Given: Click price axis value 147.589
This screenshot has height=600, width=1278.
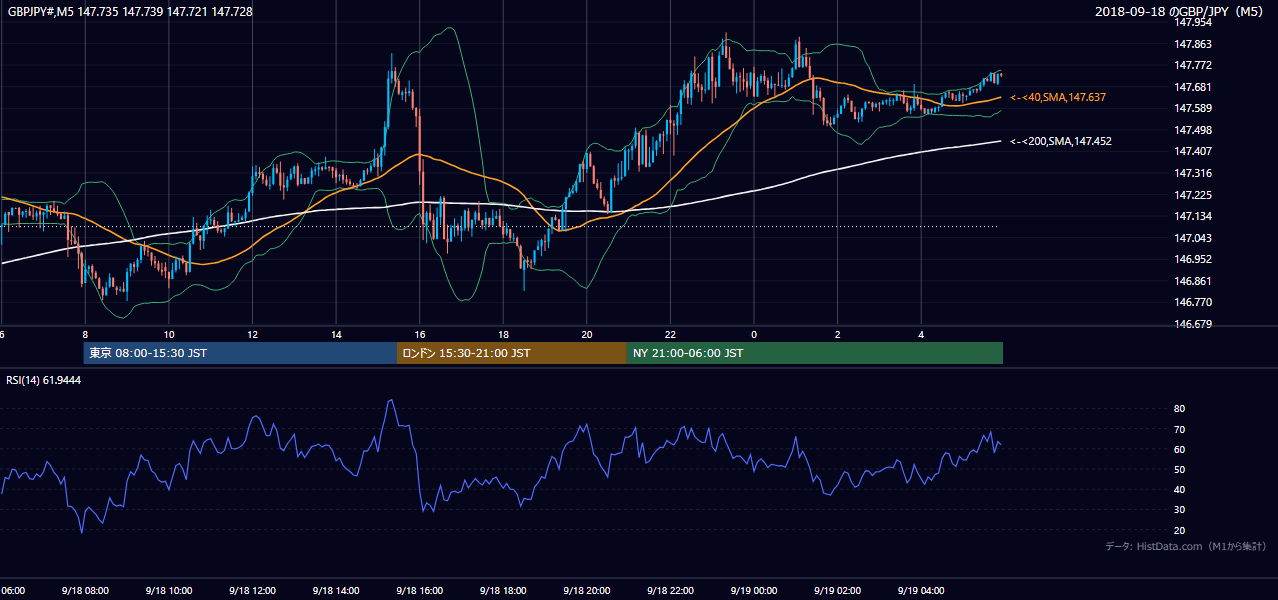Looking at the screenshot, I should 1193,108.
